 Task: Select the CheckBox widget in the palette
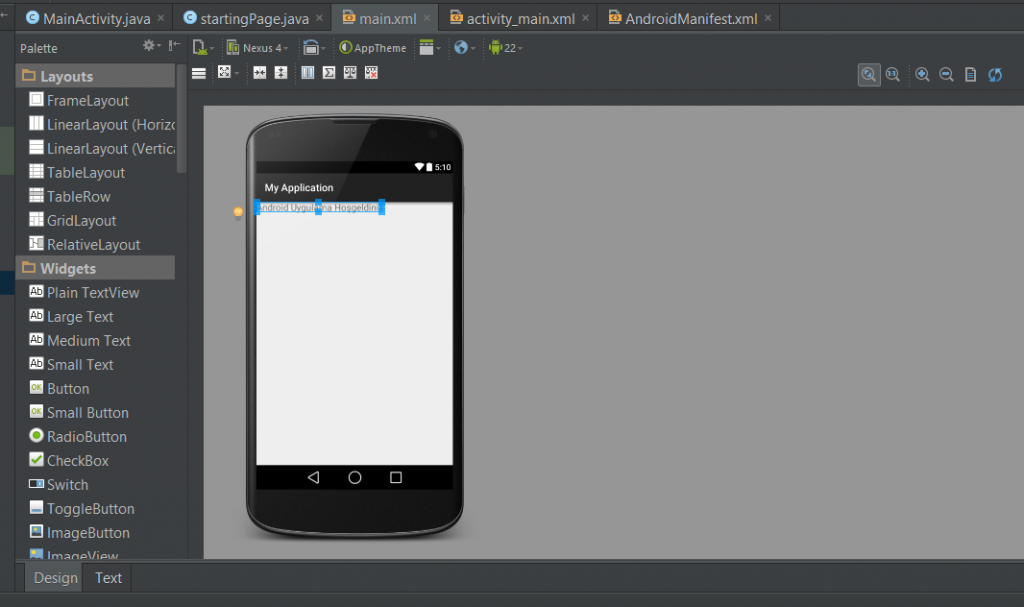click(x=74, y=460)
